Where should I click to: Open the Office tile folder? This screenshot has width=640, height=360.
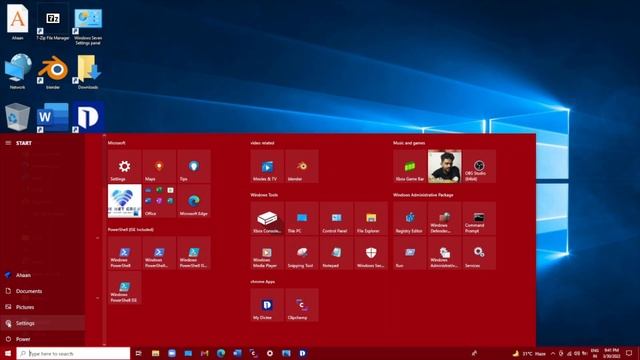coord(159,201)
